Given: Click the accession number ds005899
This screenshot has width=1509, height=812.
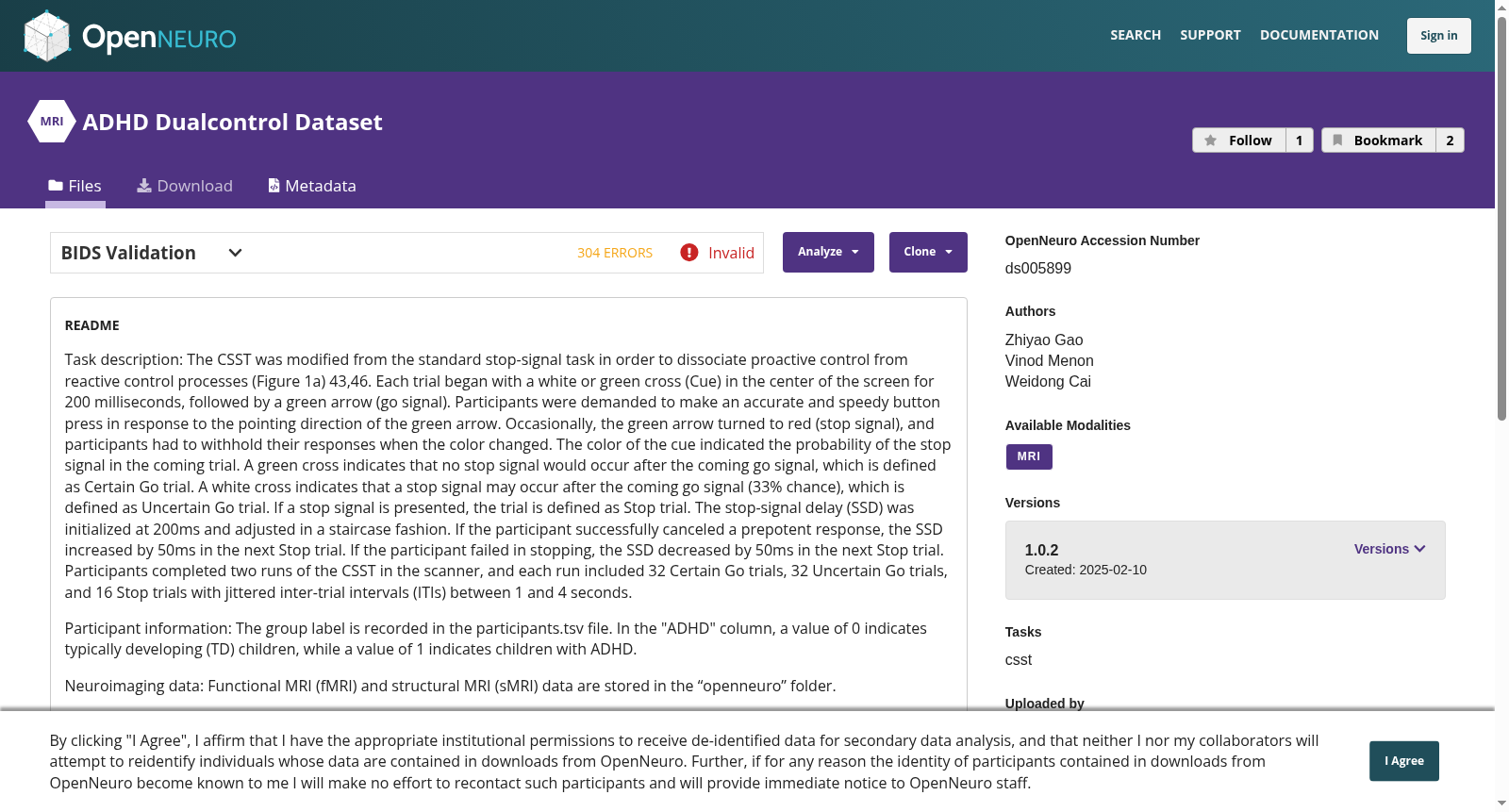Looking at the screenshot, I should point(1038,268).
